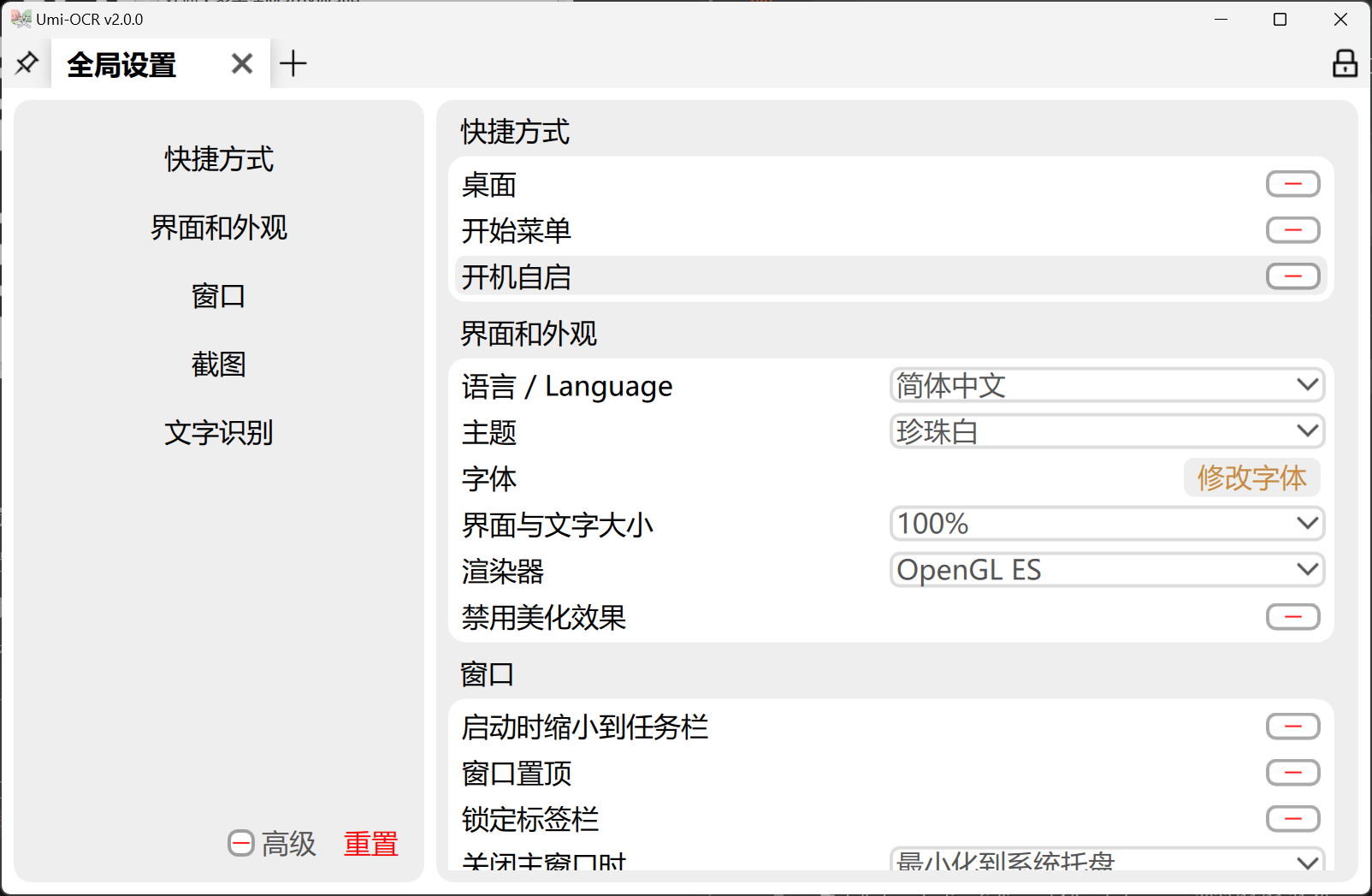
Task: Click the 修改字体 button
Action: tap(1251, 478)
